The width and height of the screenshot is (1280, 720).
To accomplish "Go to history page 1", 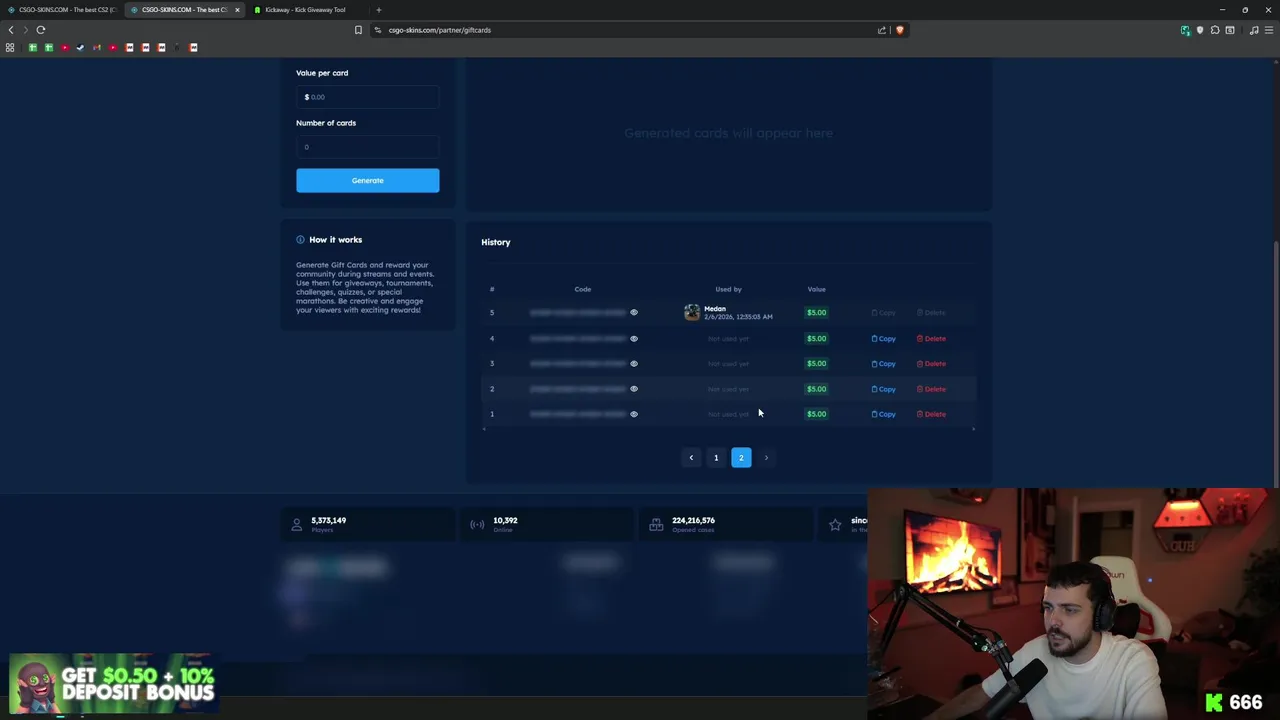I will point(716,458).
